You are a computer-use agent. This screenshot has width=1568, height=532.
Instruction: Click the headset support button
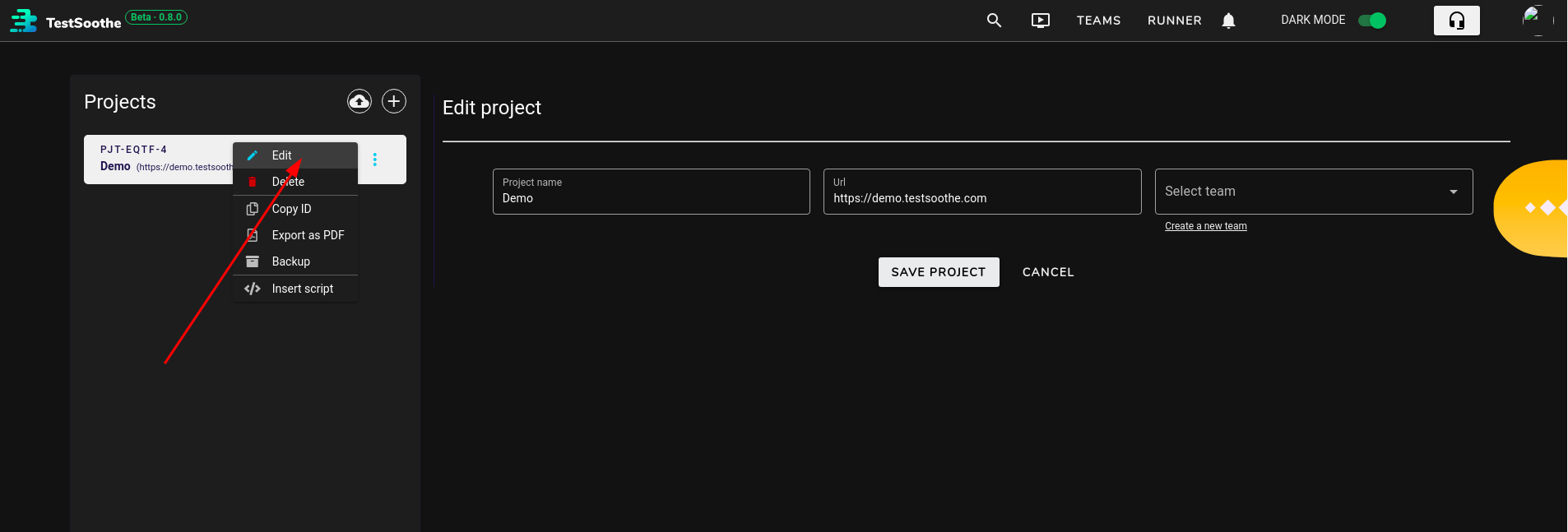coord(1456,21)
